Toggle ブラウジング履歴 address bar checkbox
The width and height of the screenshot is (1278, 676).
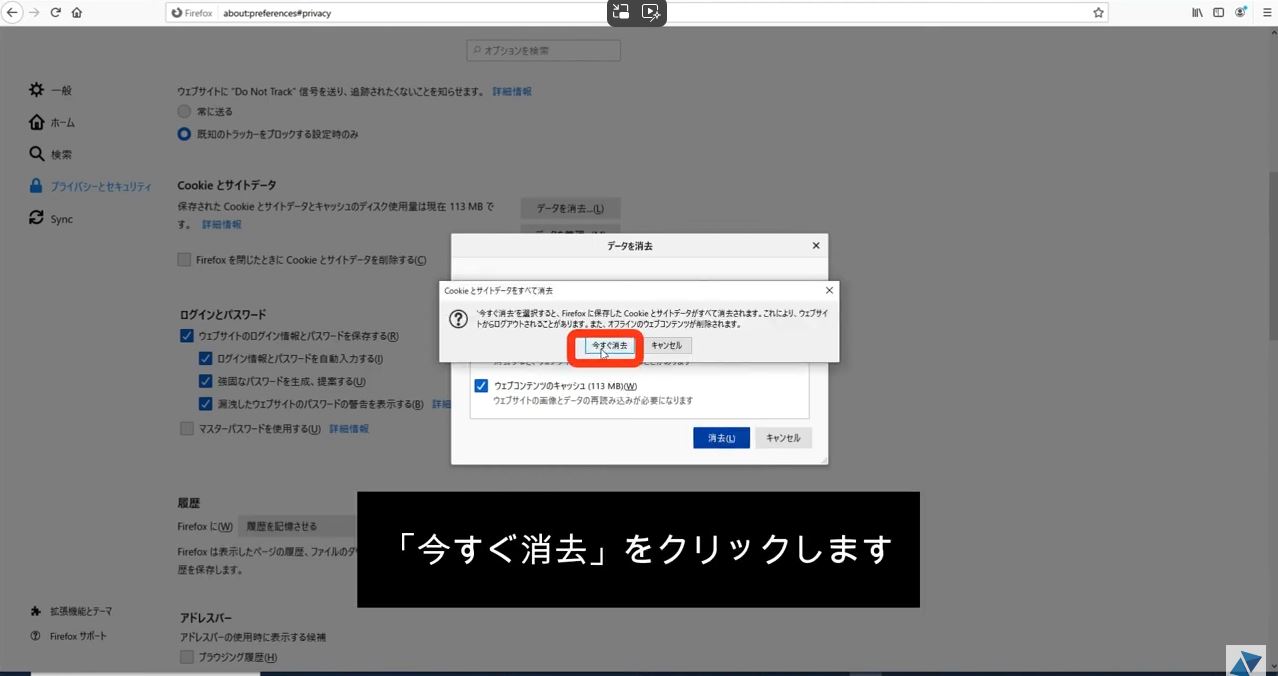click(x=187, y=657)
